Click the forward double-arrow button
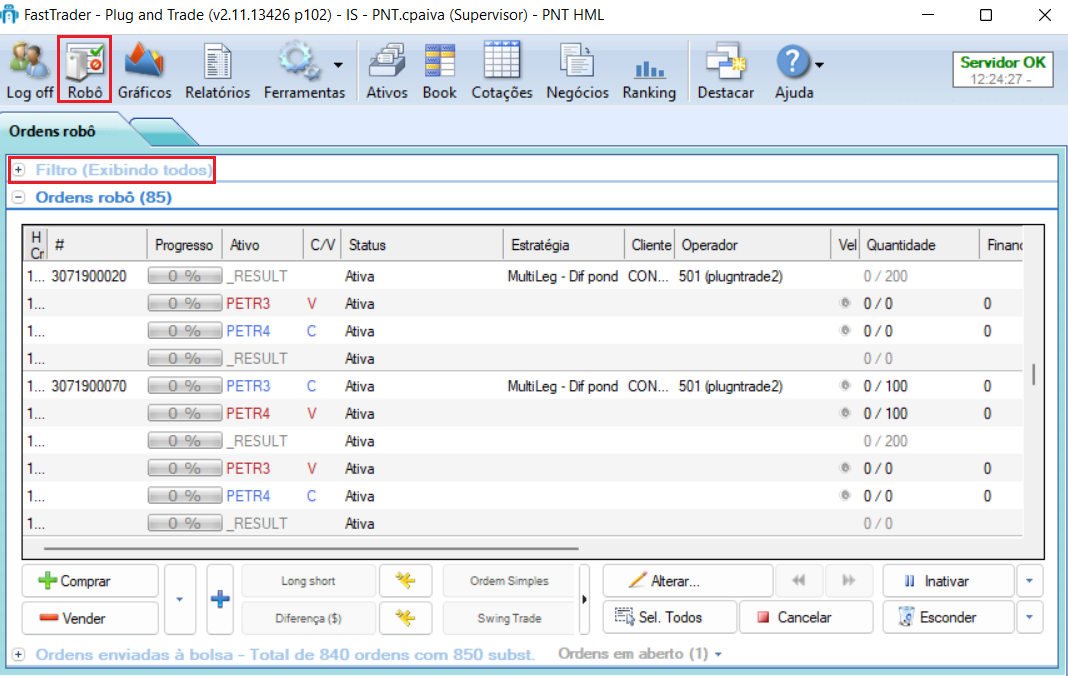 (849, 581)
